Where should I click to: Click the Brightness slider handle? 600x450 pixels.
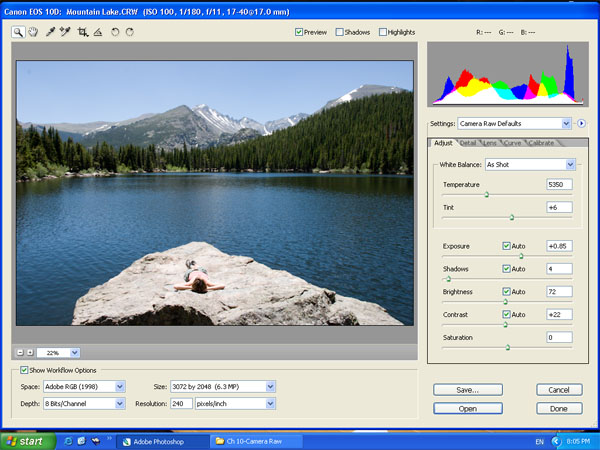click(505, 302)
